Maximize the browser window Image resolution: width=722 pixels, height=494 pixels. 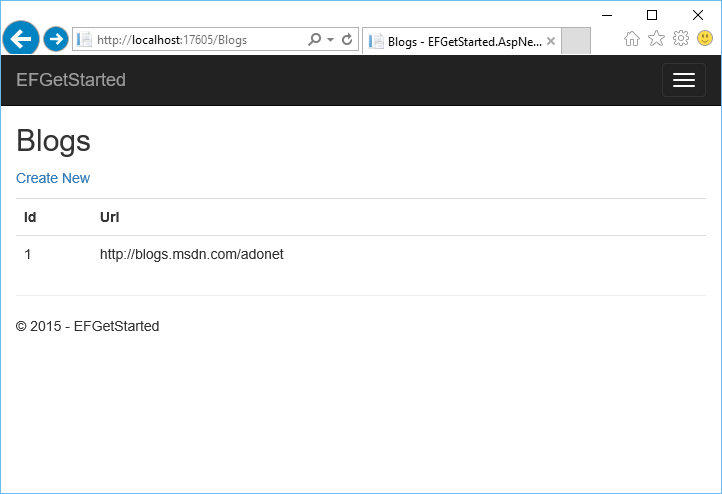(x=652, y=14)
